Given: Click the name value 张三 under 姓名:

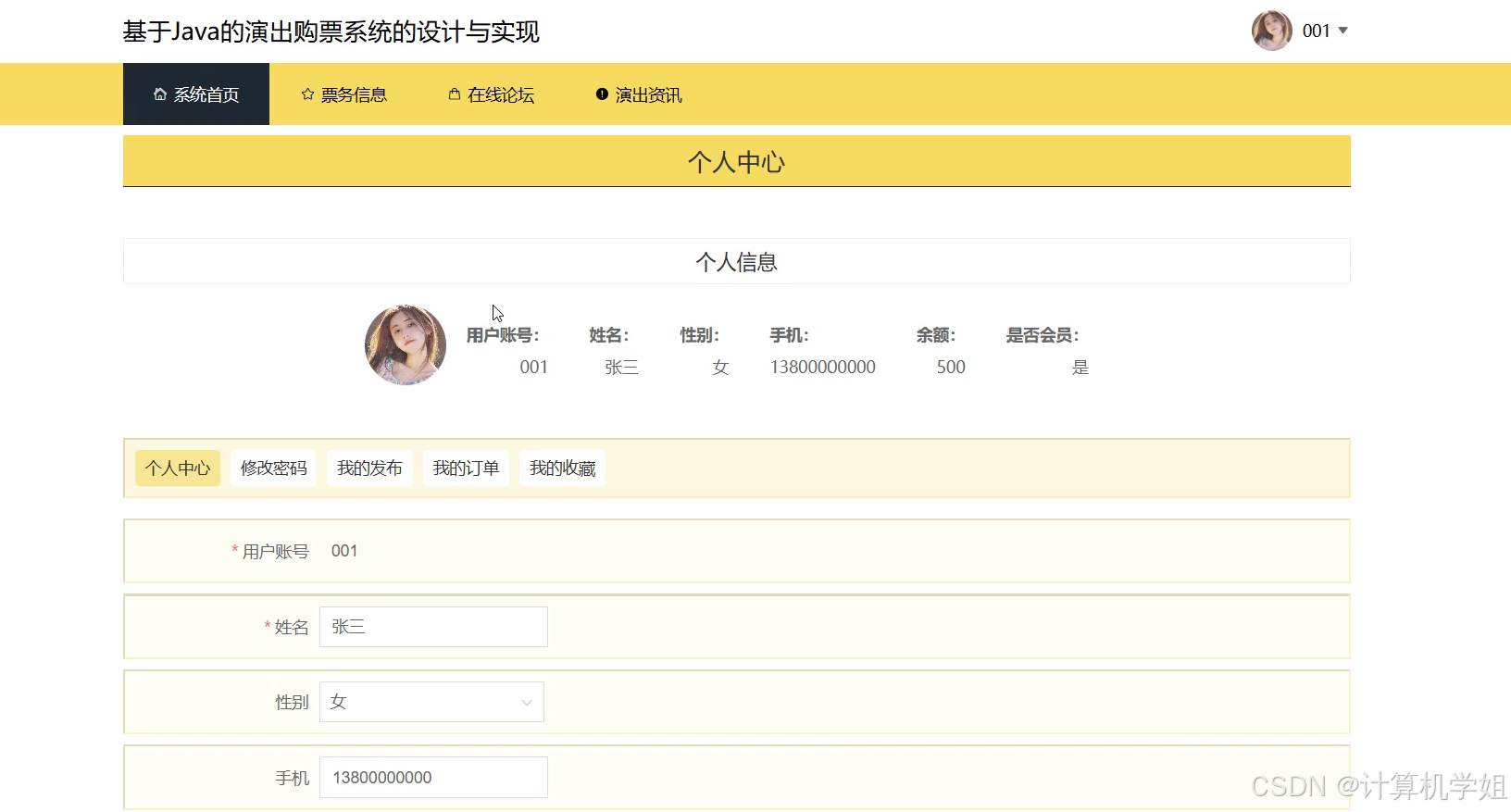Looking at the screenshot, I should [x=622, y=367].
